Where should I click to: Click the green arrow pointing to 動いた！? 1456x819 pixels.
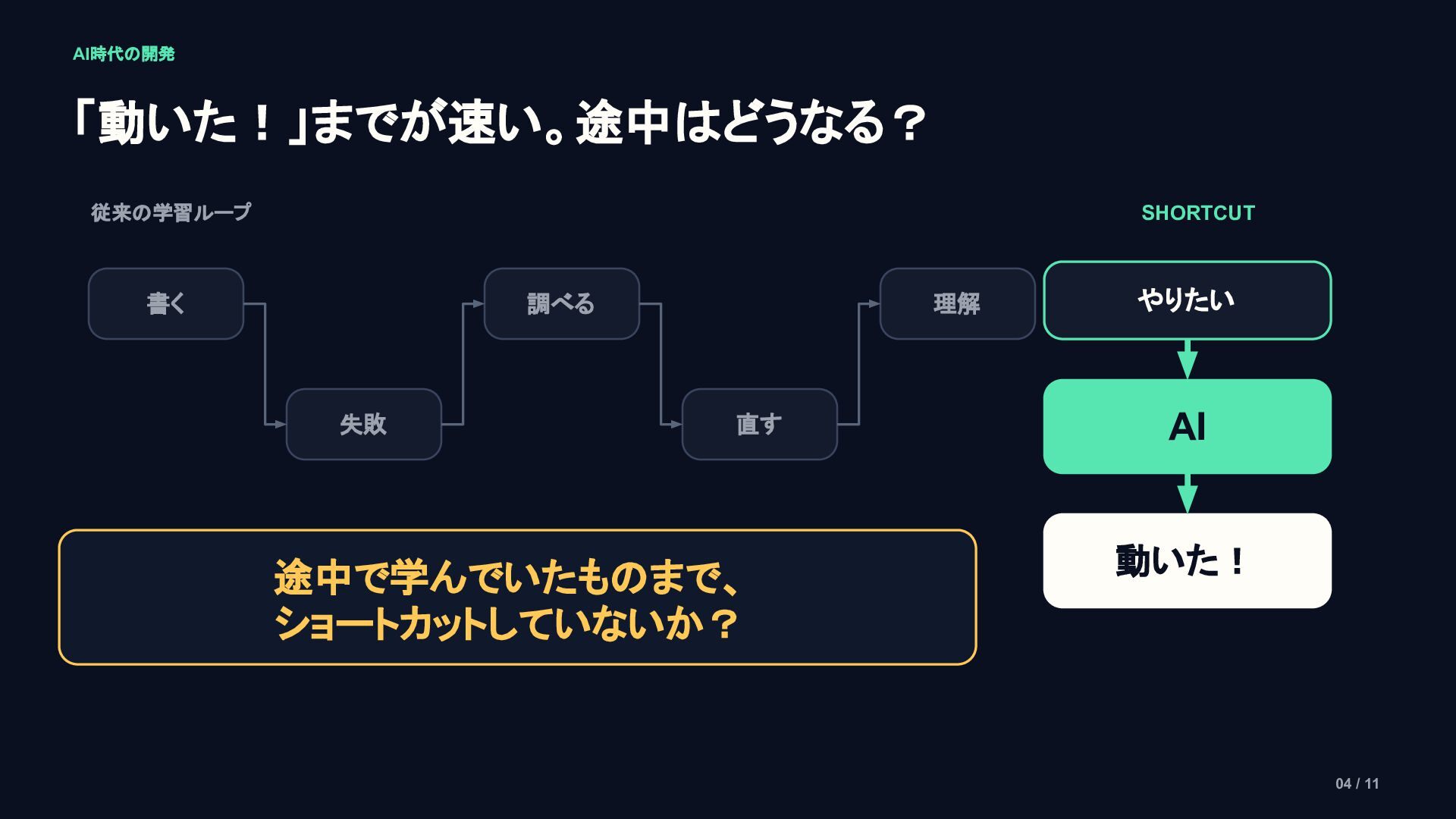[1188, 494]
